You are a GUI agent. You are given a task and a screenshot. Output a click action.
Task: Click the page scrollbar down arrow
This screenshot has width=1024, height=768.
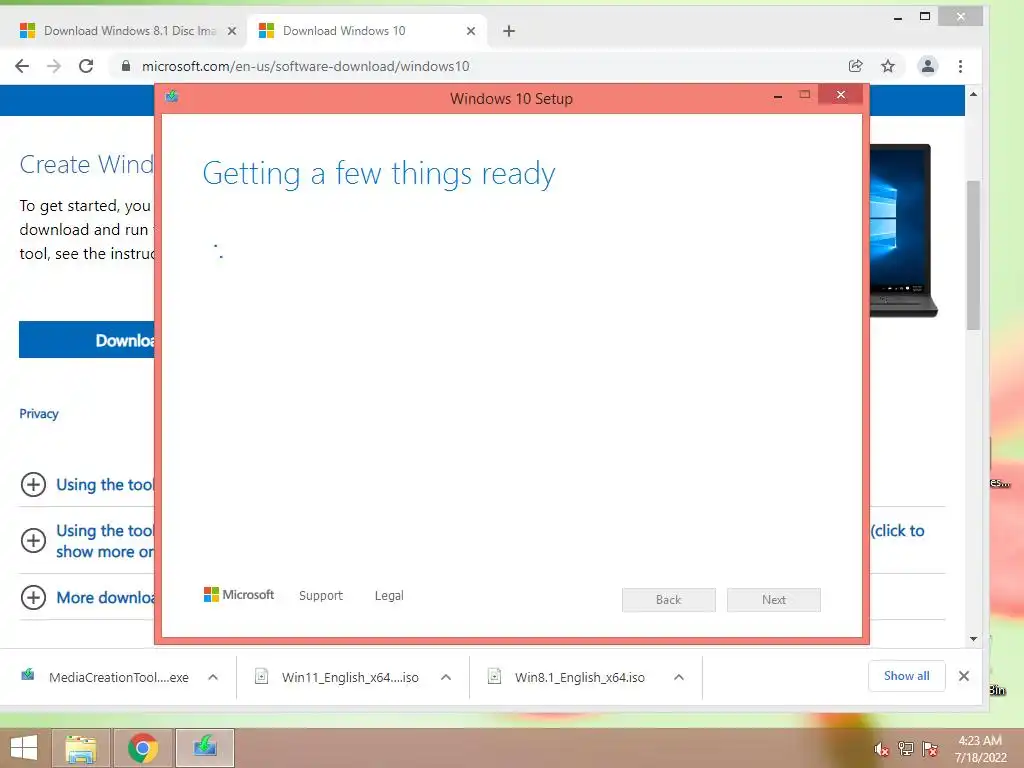(973, 639)
